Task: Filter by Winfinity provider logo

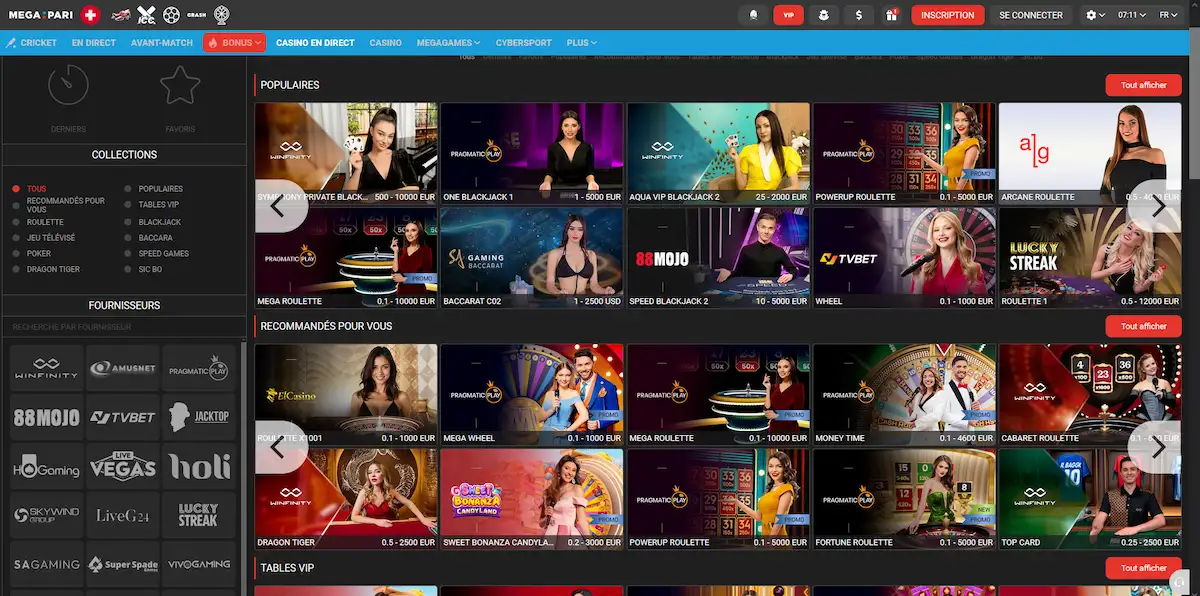Action: pos(47,368)
